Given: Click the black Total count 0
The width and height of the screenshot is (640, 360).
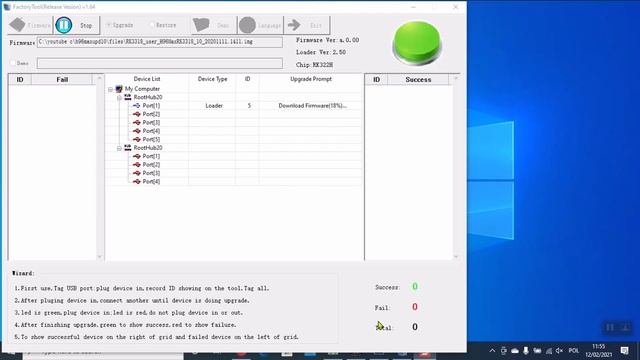Looking at the screenshot, I should pyautogui.click(x=415, y=327).
